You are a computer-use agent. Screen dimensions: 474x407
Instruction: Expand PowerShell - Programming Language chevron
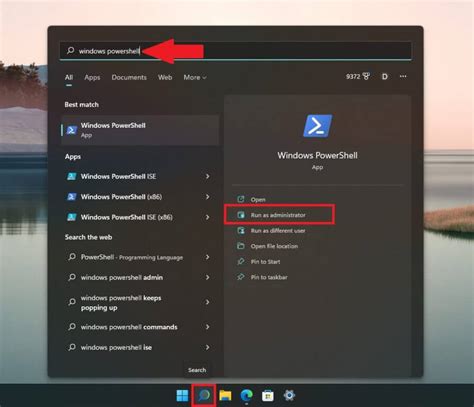coord(207,257)
